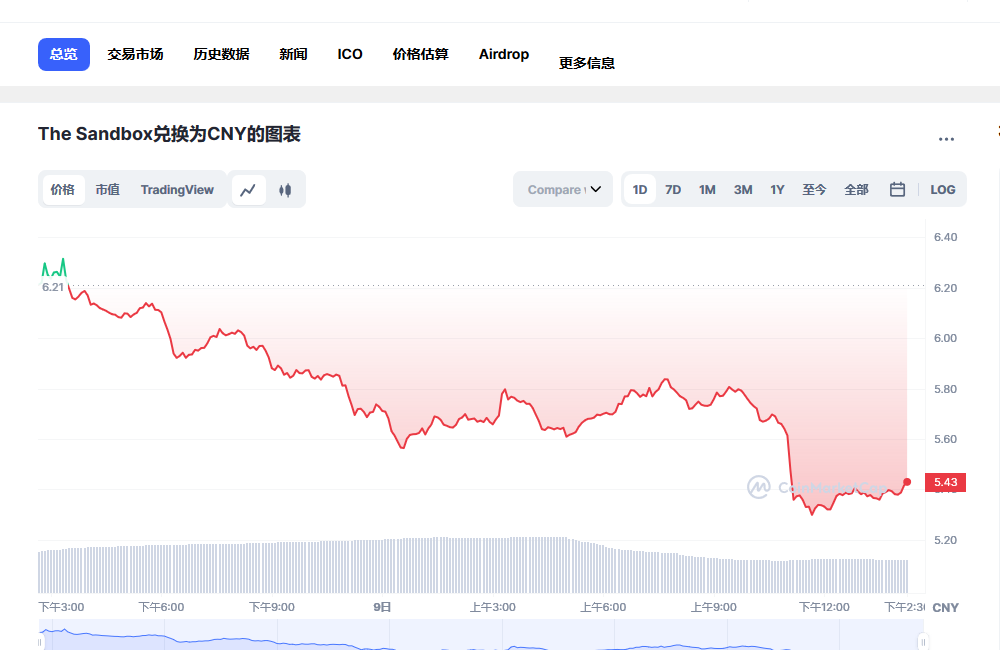Screen dimensions: 1000x650
Task: Open the 交易市场 tab
Action: (x=135, y=54)
